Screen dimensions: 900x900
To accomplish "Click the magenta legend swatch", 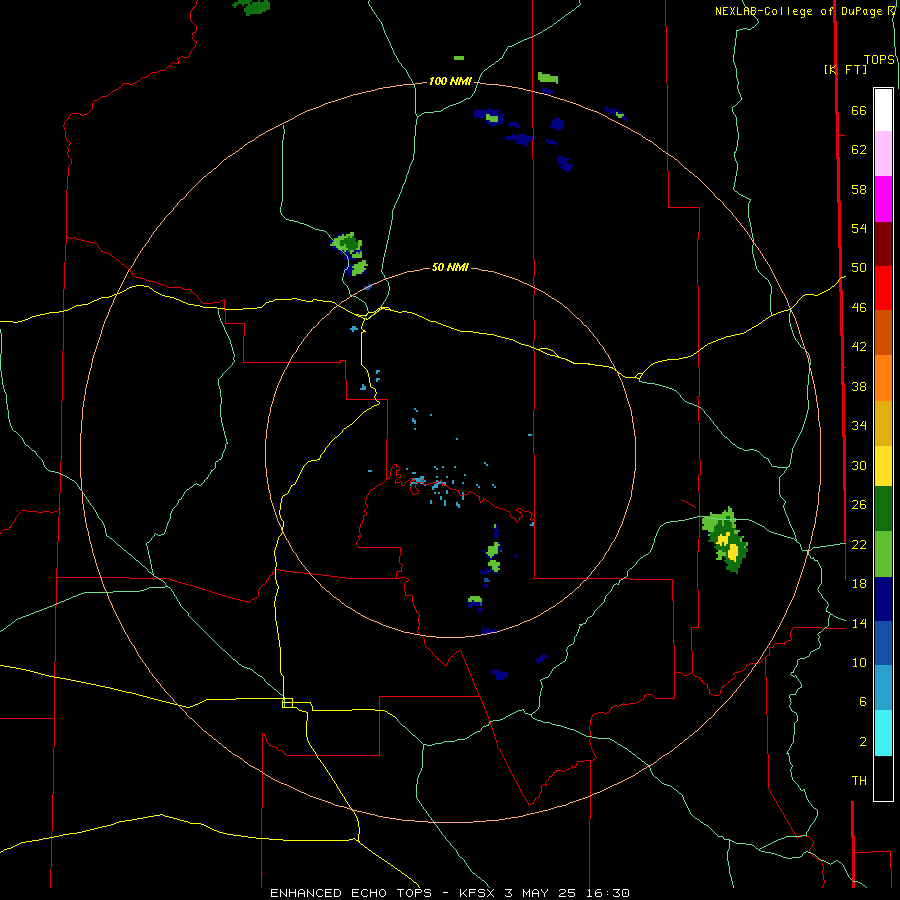I will pyautogui.click(x=883, y=199).
